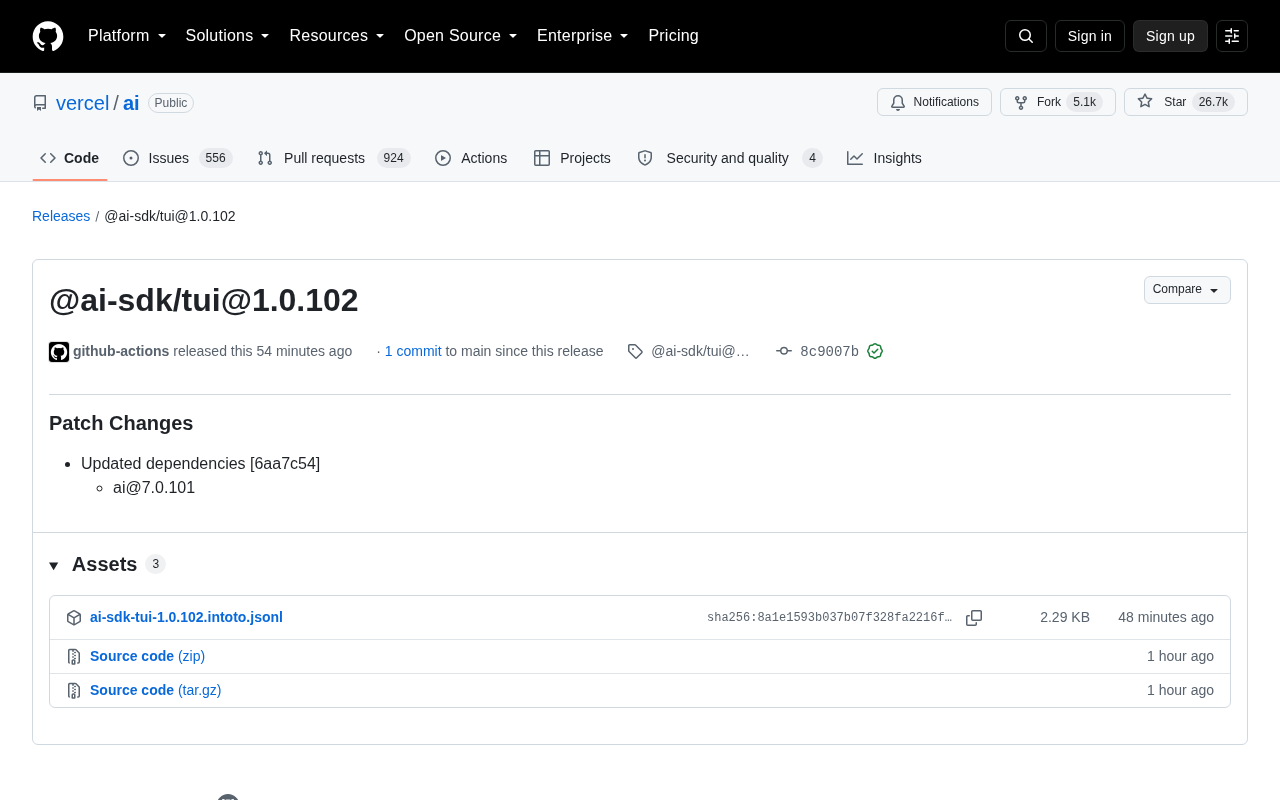Download ai-sdk-tui-1.0.102.intoto.jsonl

click(186, 617)
